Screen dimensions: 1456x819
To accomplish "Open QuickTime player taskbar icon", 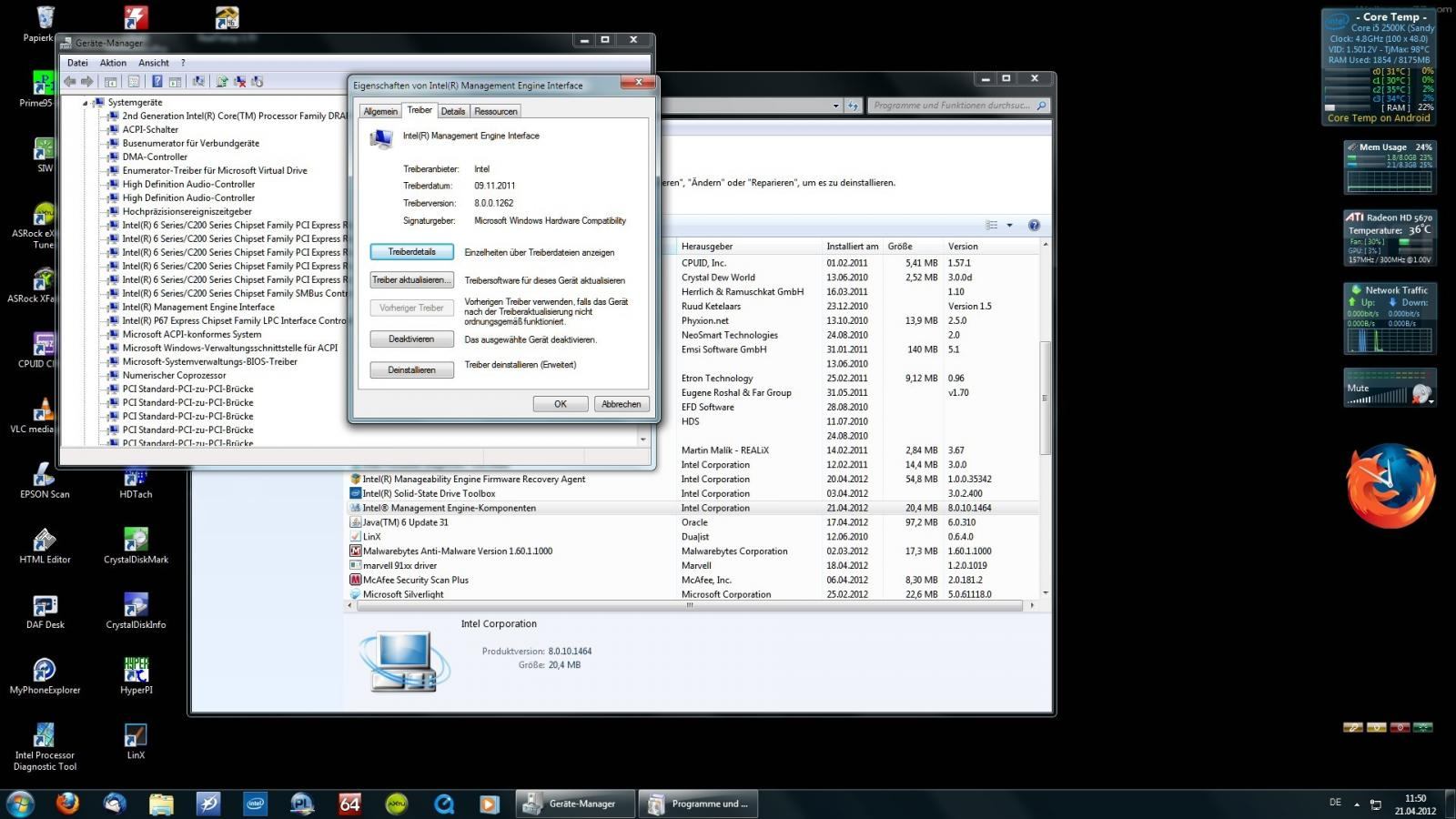I will 444,804.
